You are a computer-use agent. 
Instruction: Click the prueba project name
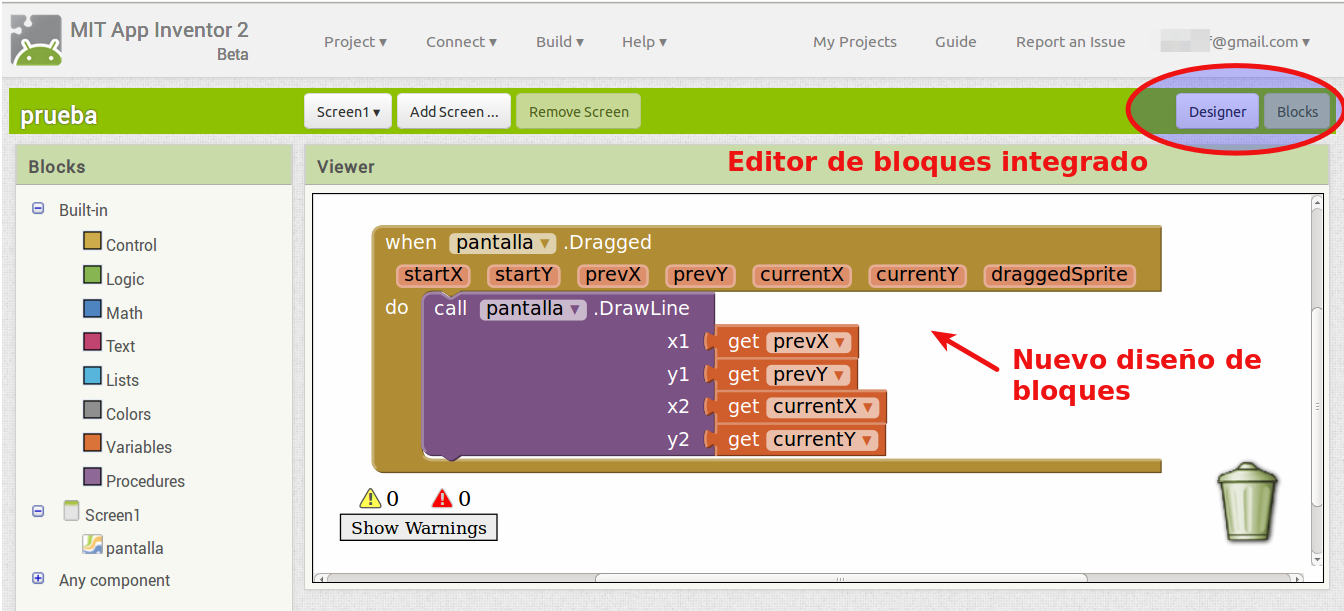[59, 115]
